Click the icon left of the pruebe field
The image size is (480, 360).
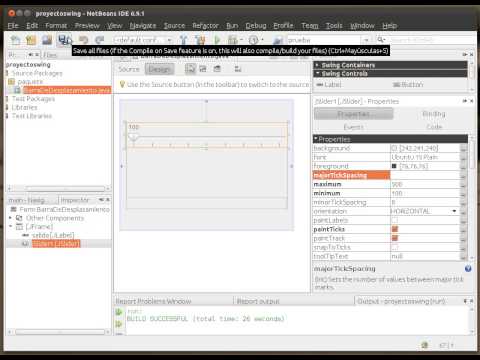pos(278,40)
